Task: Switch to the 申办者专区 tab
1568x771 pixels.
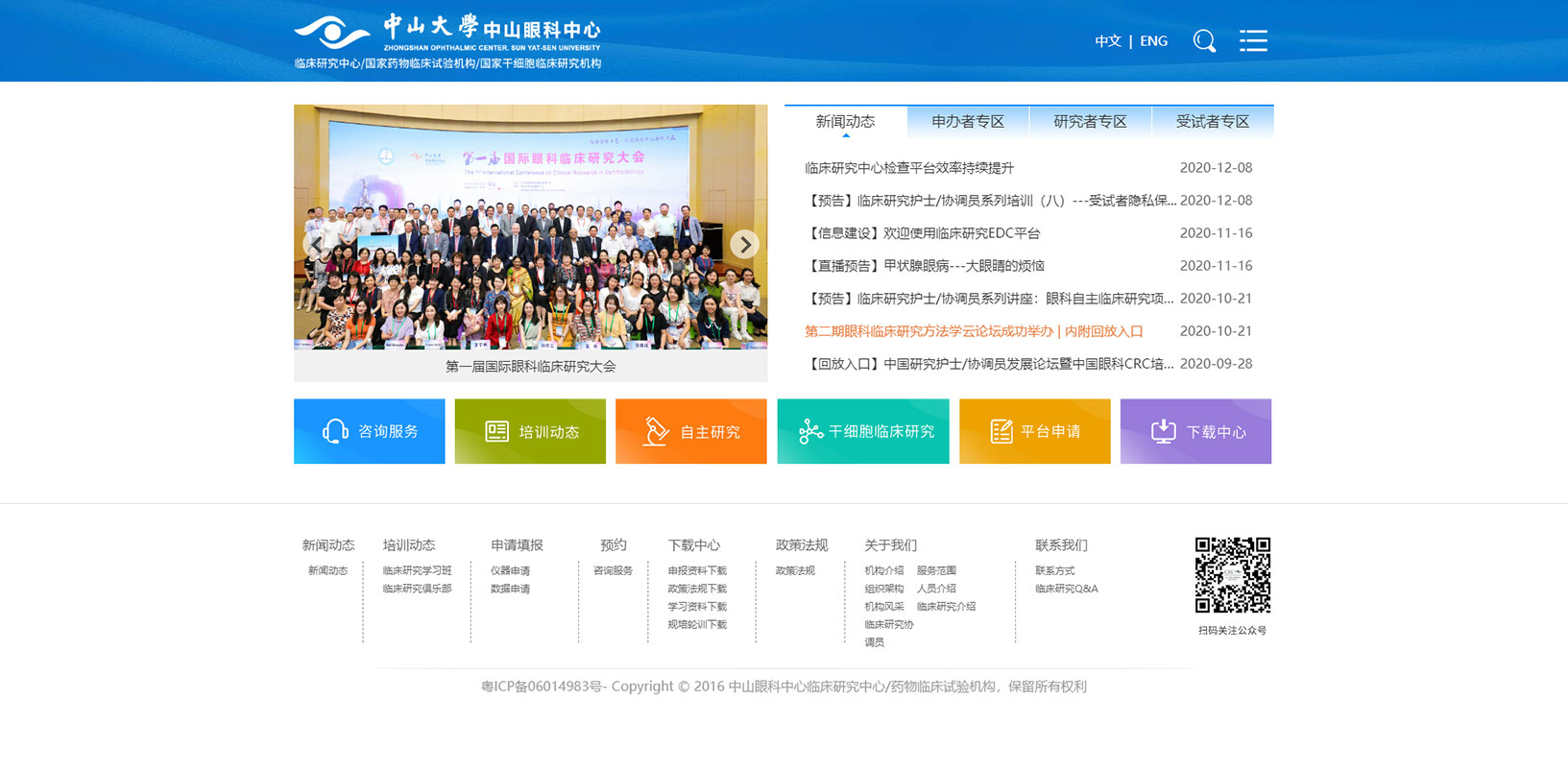Action: tap(967, 122)
